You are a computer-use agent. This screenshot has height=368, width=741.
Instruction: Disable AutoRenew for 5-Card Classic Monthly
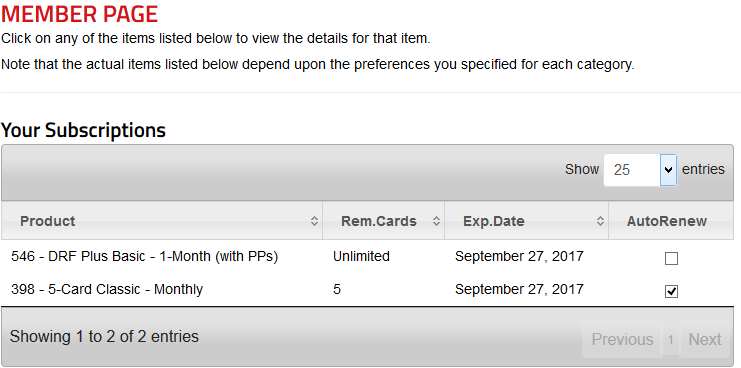point(671,291)
